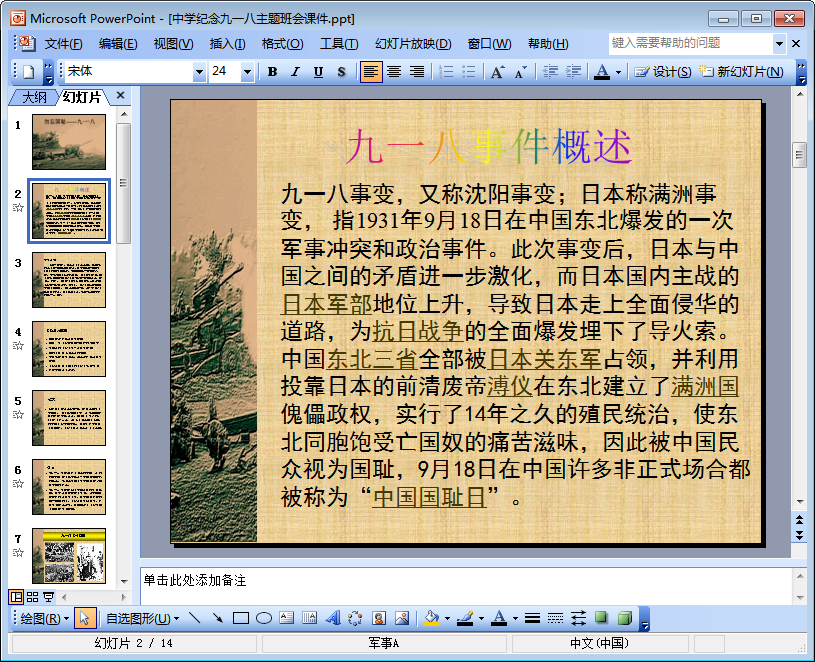Open line color dropdown arrow
815x662 pixels.
tap(481, 618)
